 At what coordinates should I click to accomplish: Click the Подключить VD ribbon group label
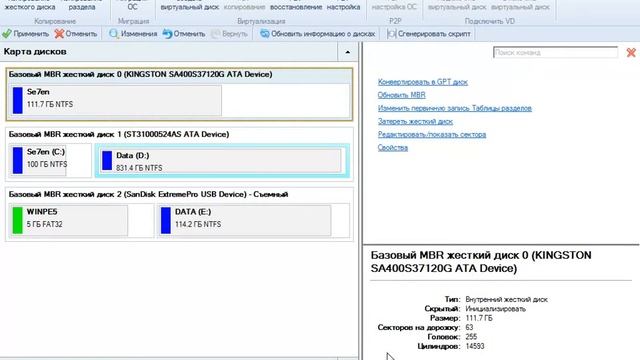coord(489,21)
